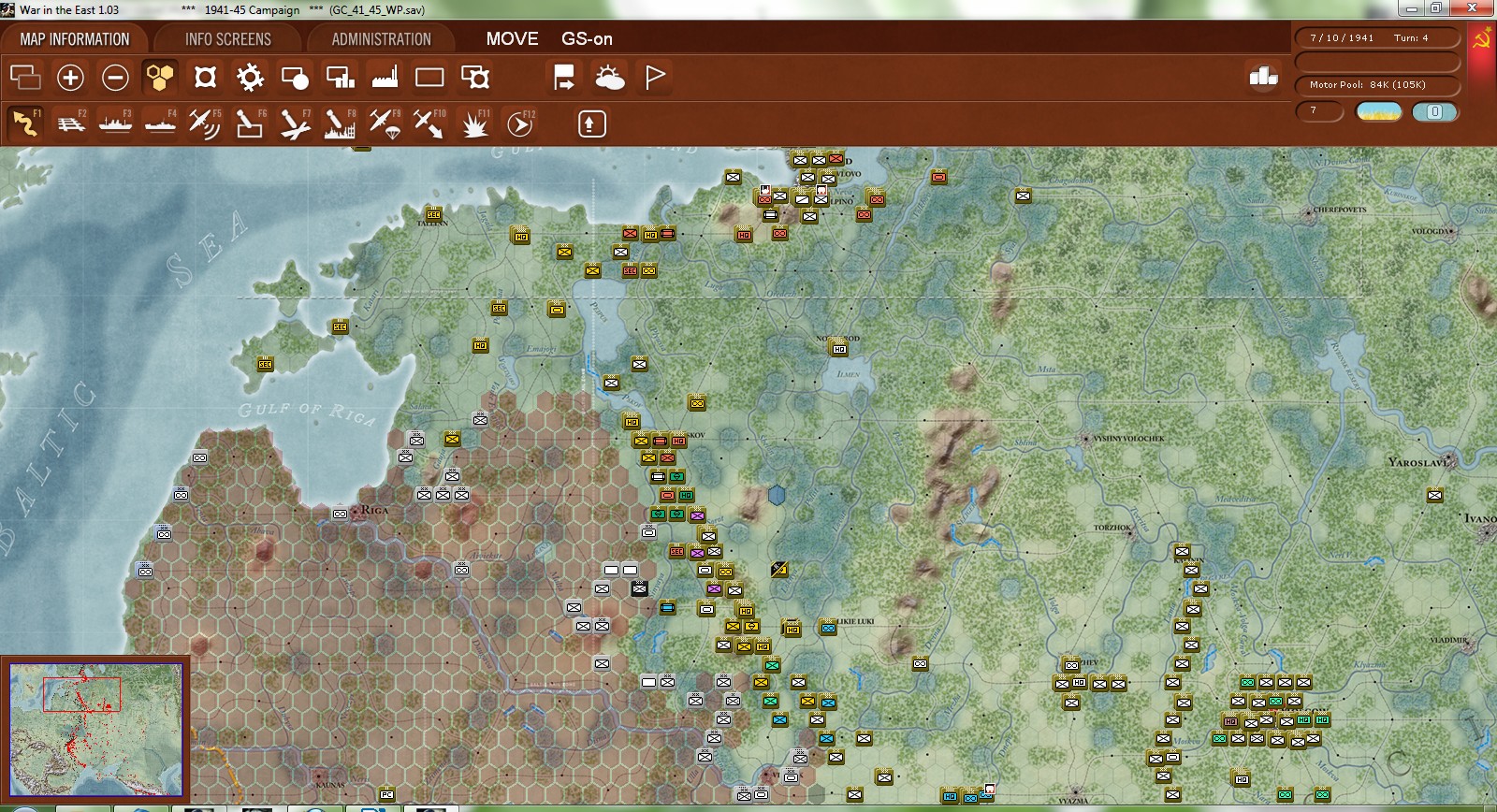Screen dimensions: 1497x812
Task: Select the F8 bomb city mode
Action: (340, 123)
